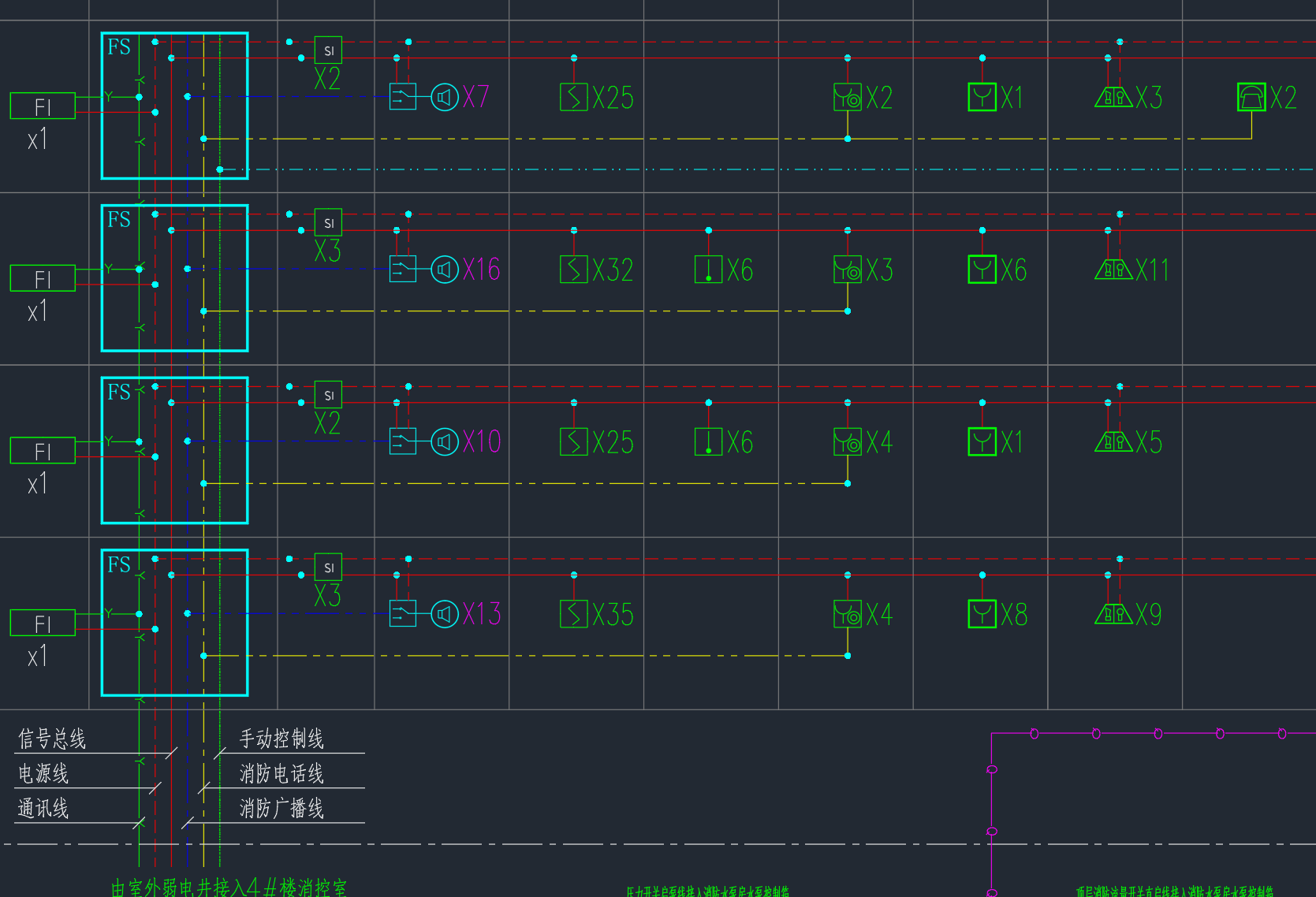
Task: Click the alarm device symbol labeled X11
Action: (1113, 270)
